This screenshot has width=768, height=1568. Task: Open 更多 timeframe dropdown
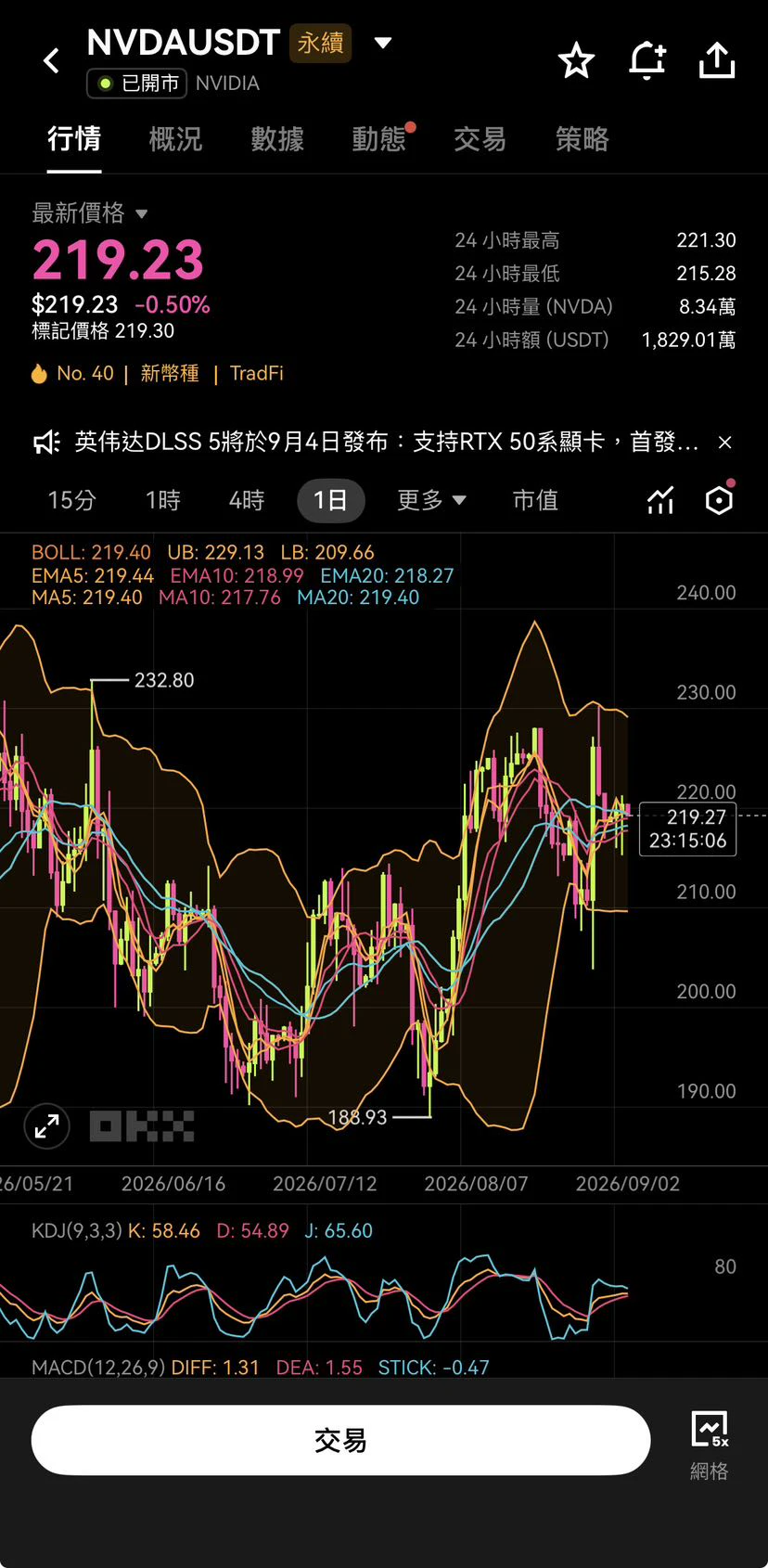(x=431, y=500)
